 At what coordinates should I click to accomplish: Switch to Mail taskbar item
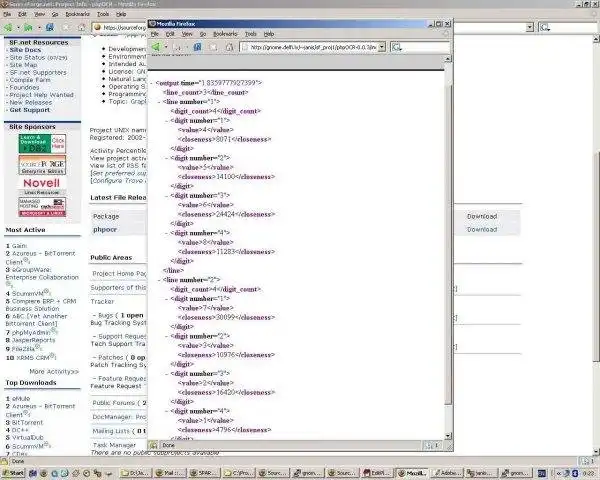click(x=170, y=473)
